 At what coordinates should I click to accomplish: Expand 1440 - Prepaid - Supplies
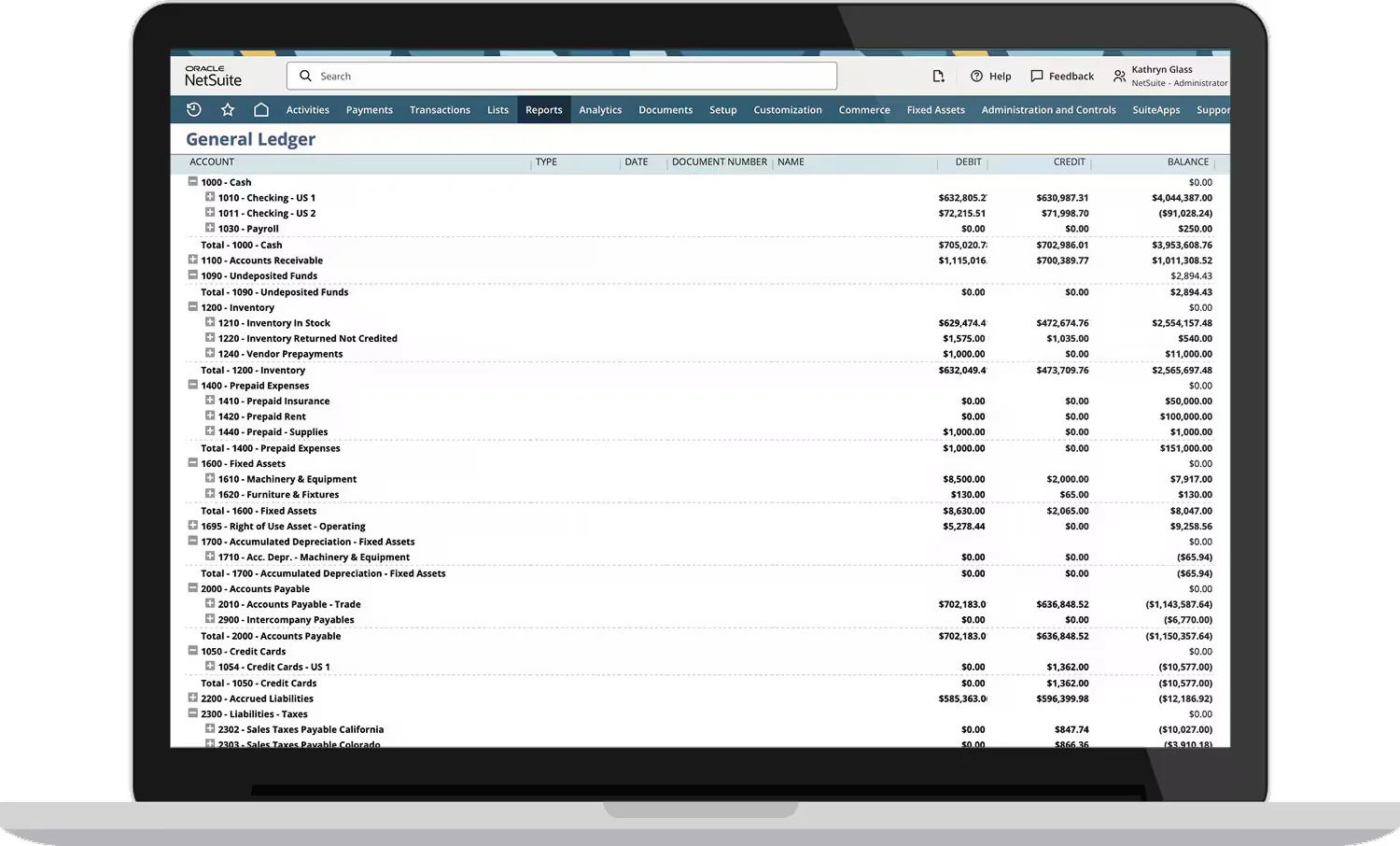(x=210, y=430)
